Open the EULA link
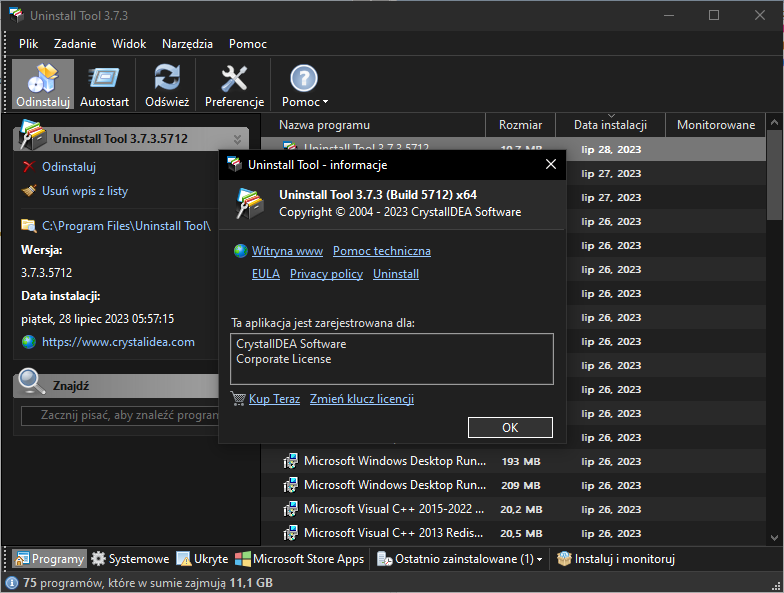 [x=266, y=274]
